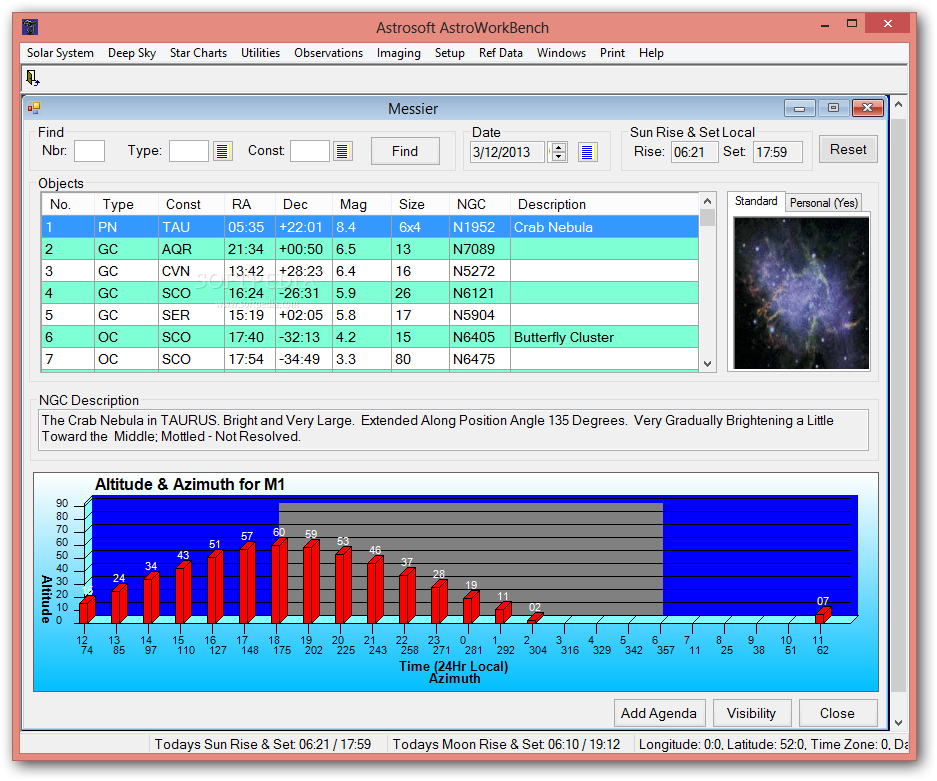
Task: Click the Sun Set field 17:59
Action: coord(777,152)
